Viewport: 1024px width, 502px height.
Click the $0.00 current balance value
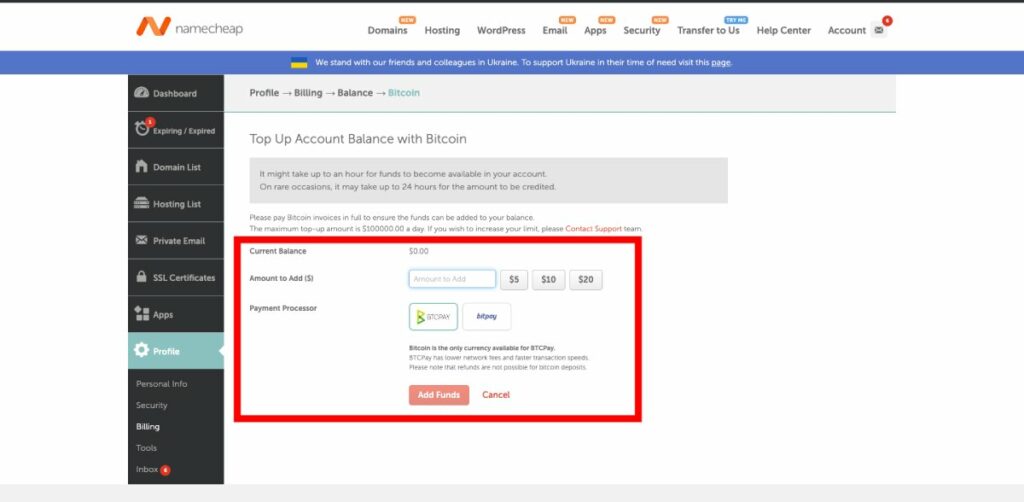(x=419, y=251)
